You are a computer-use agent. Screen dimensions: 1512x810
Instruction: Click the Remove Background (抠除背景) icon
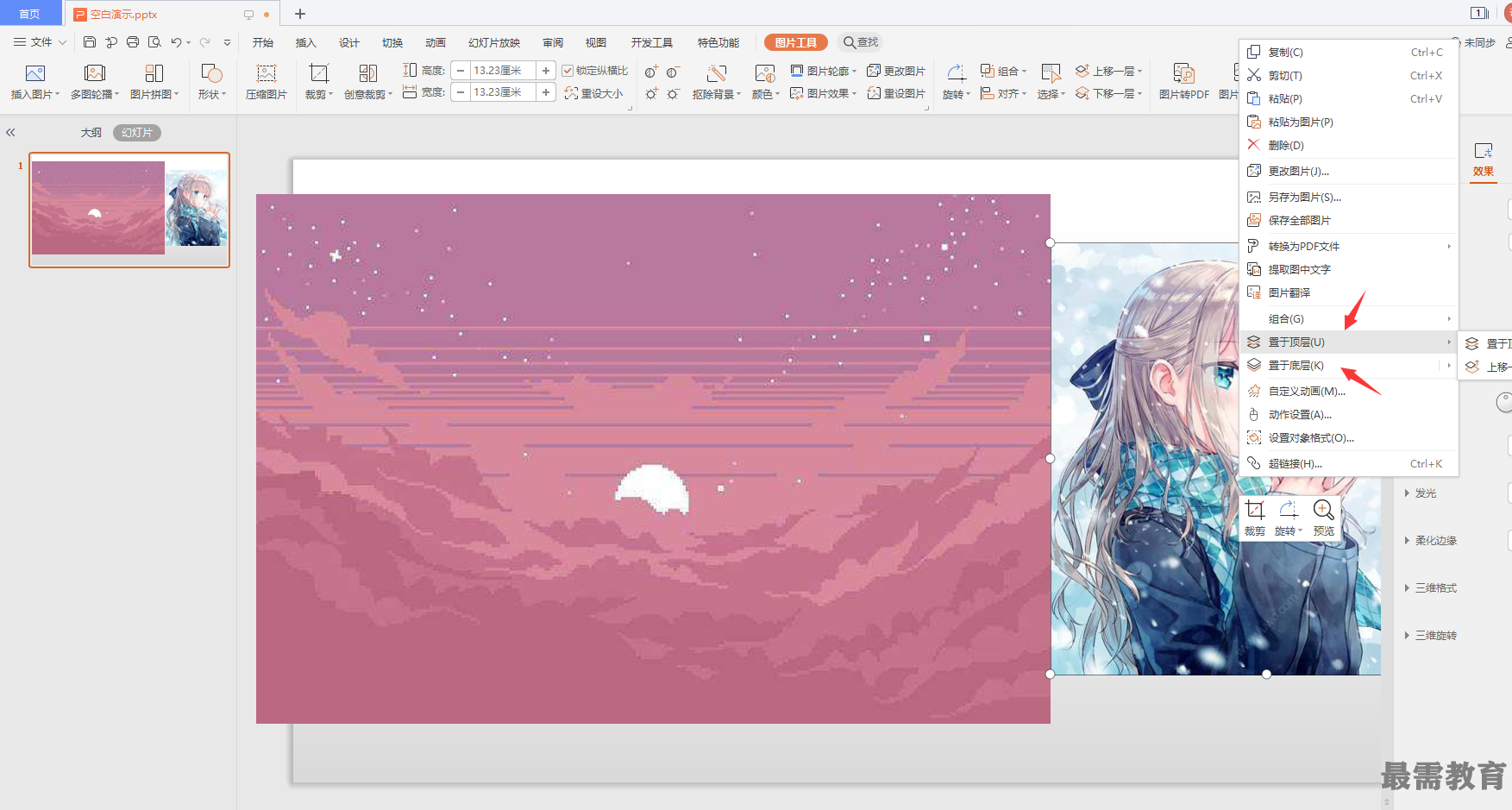coord(717,73)
